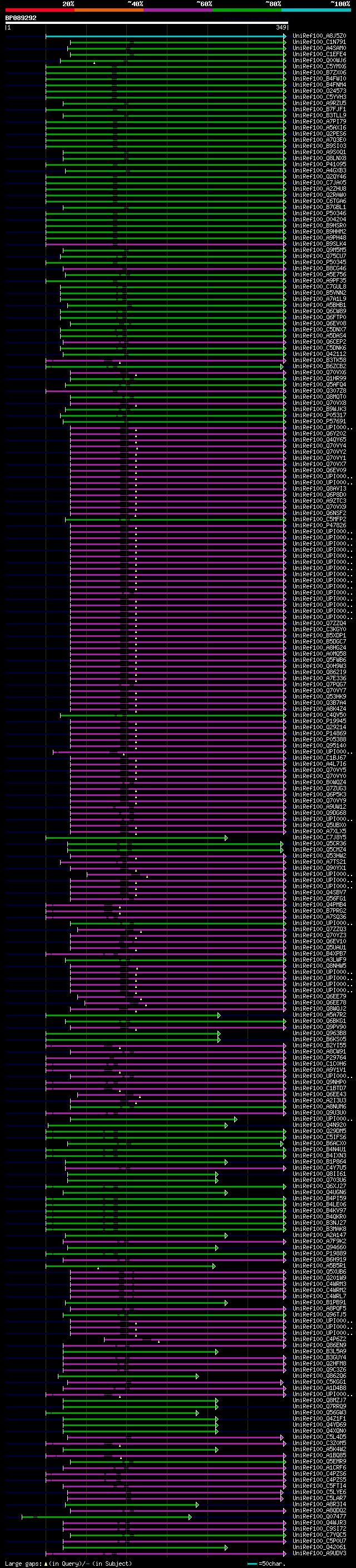Select hit label UniRef100_A8HG24

pyautogui.click(x=319, y=647)
